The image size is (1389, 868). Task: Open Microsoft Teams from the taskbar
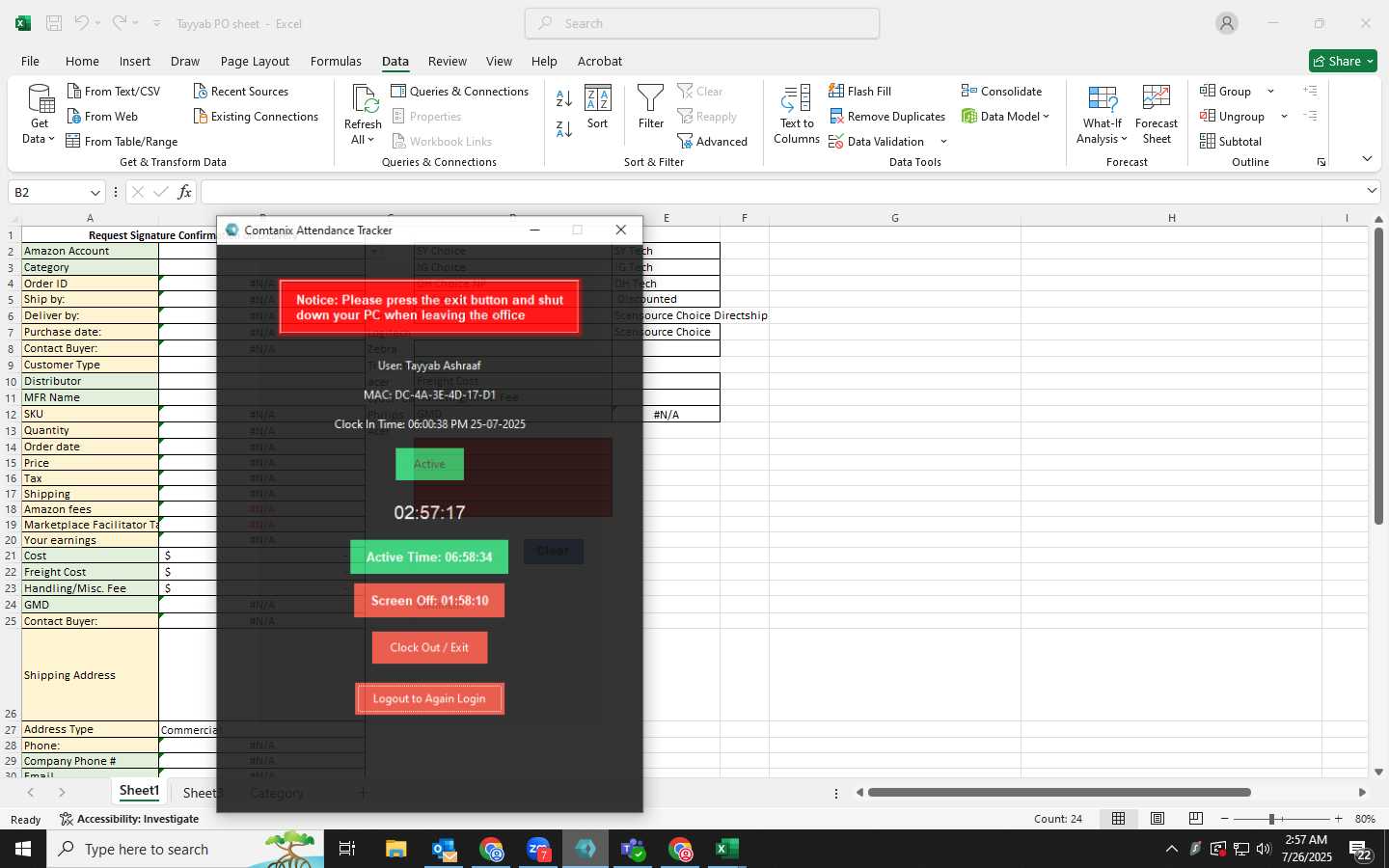tap(633, 849)
